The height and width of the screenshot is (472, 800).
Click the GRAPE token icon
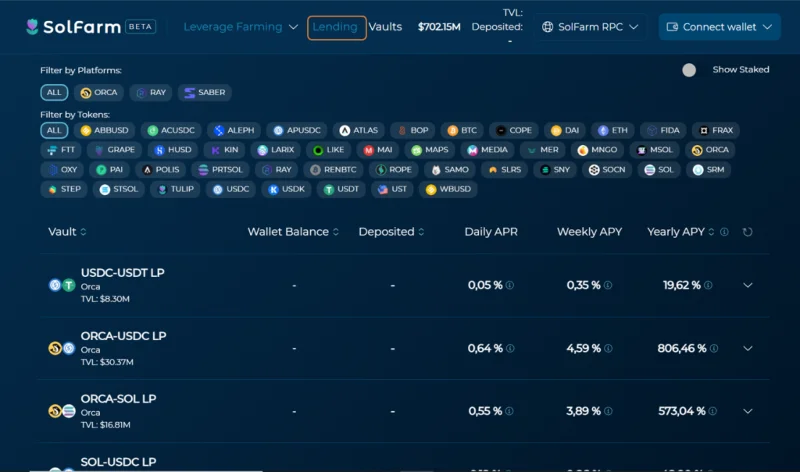coord(99,150)
